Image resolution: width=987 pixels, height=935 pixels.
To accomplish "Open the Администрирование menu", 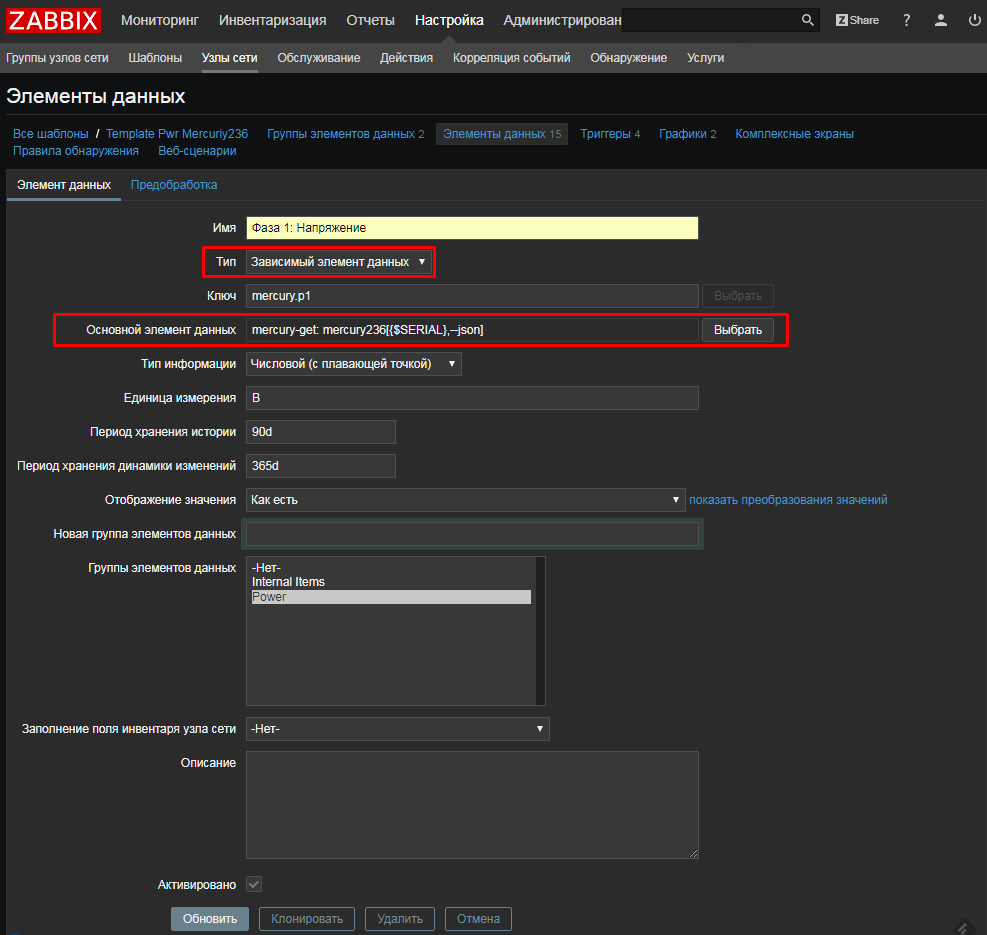I will coord(562,20).
